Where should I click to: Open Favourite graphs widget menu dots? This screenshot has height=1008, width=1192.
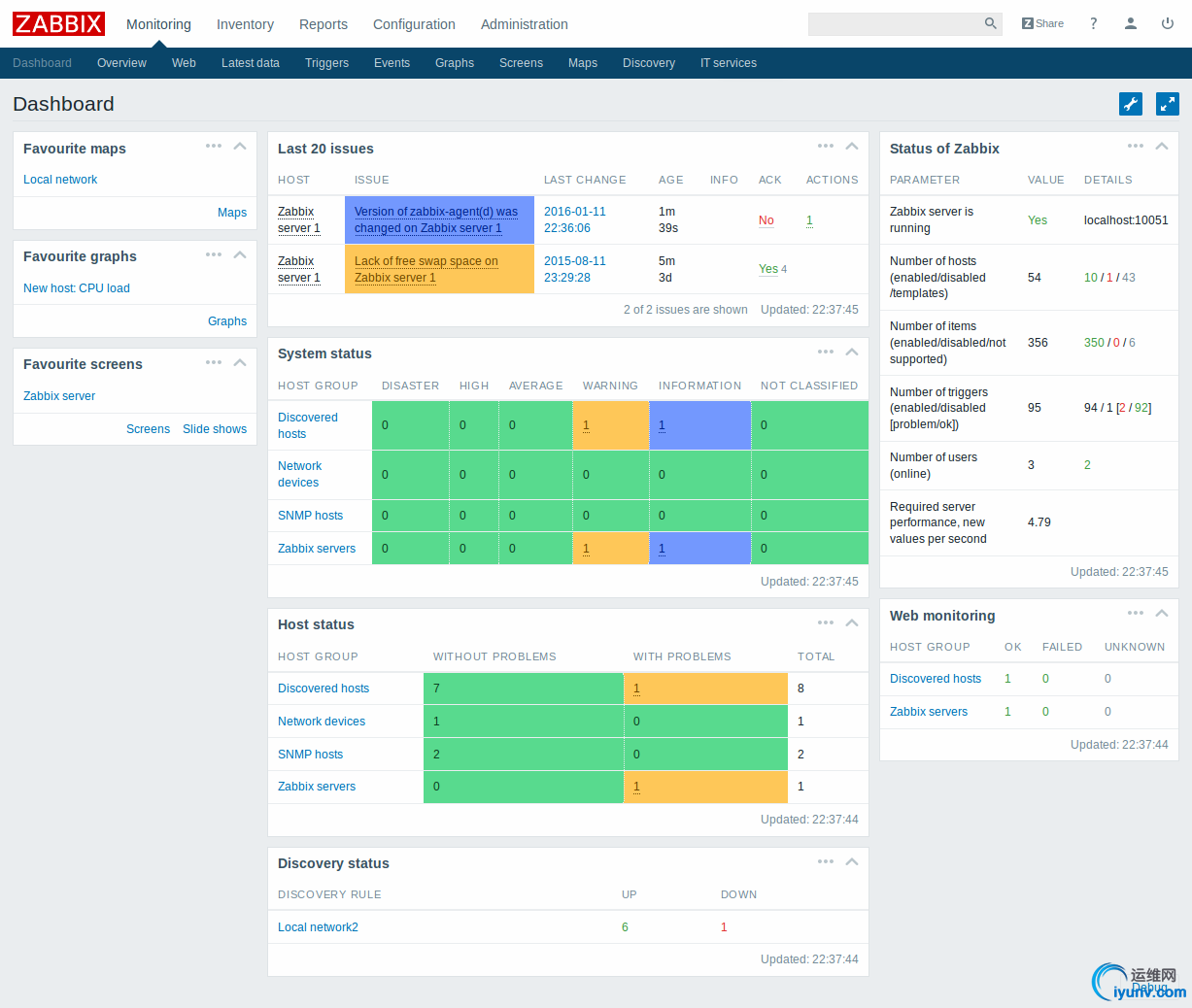(x=214, y=254)
